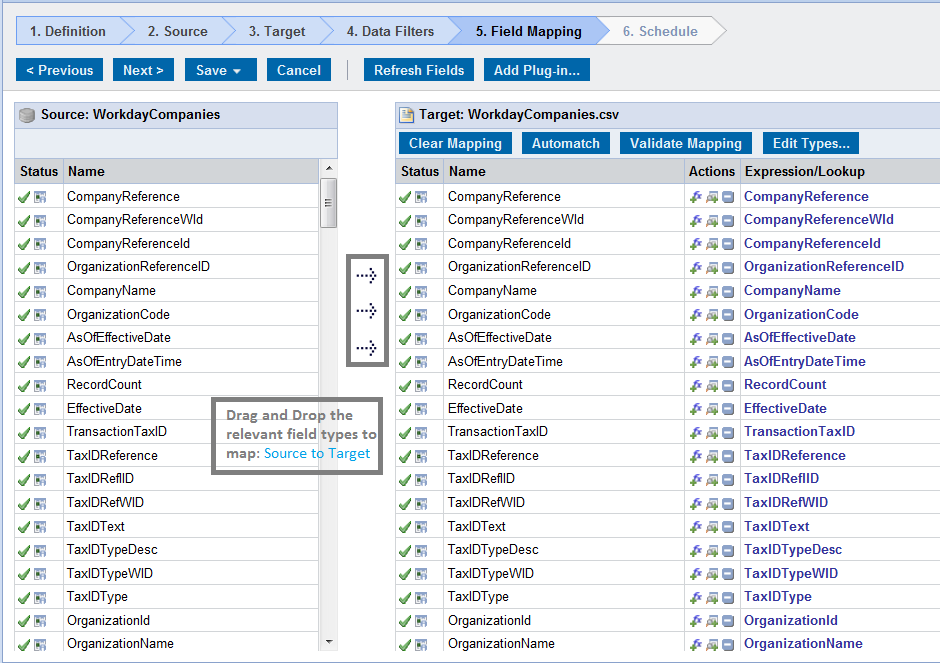Viewport: 940px width, 663px height.
Task: Add expression for target CompanyReferenceWId row
Action: [696, 220]
